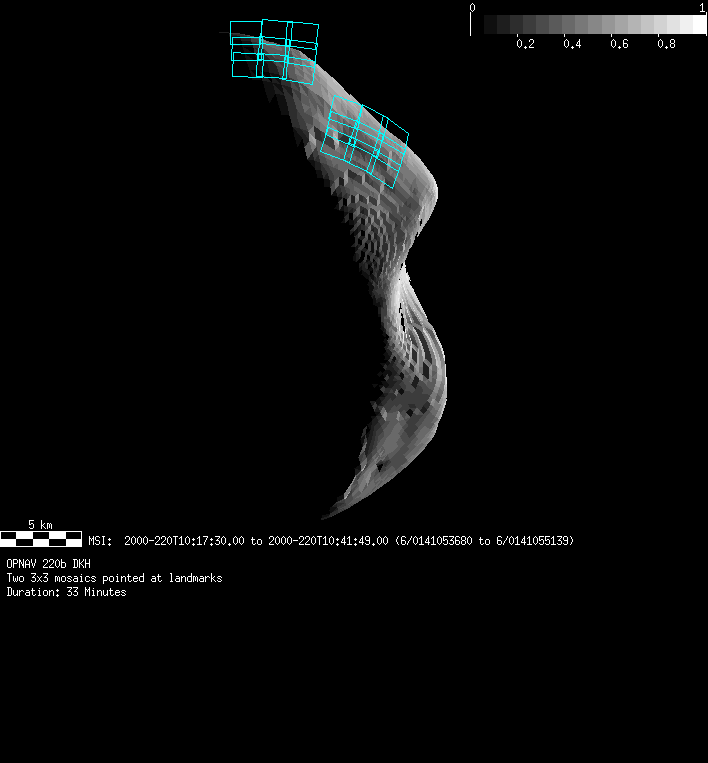Click the 0.4 tick label on color bar
This screenshot has height=763, width=708.
[572, 44]
